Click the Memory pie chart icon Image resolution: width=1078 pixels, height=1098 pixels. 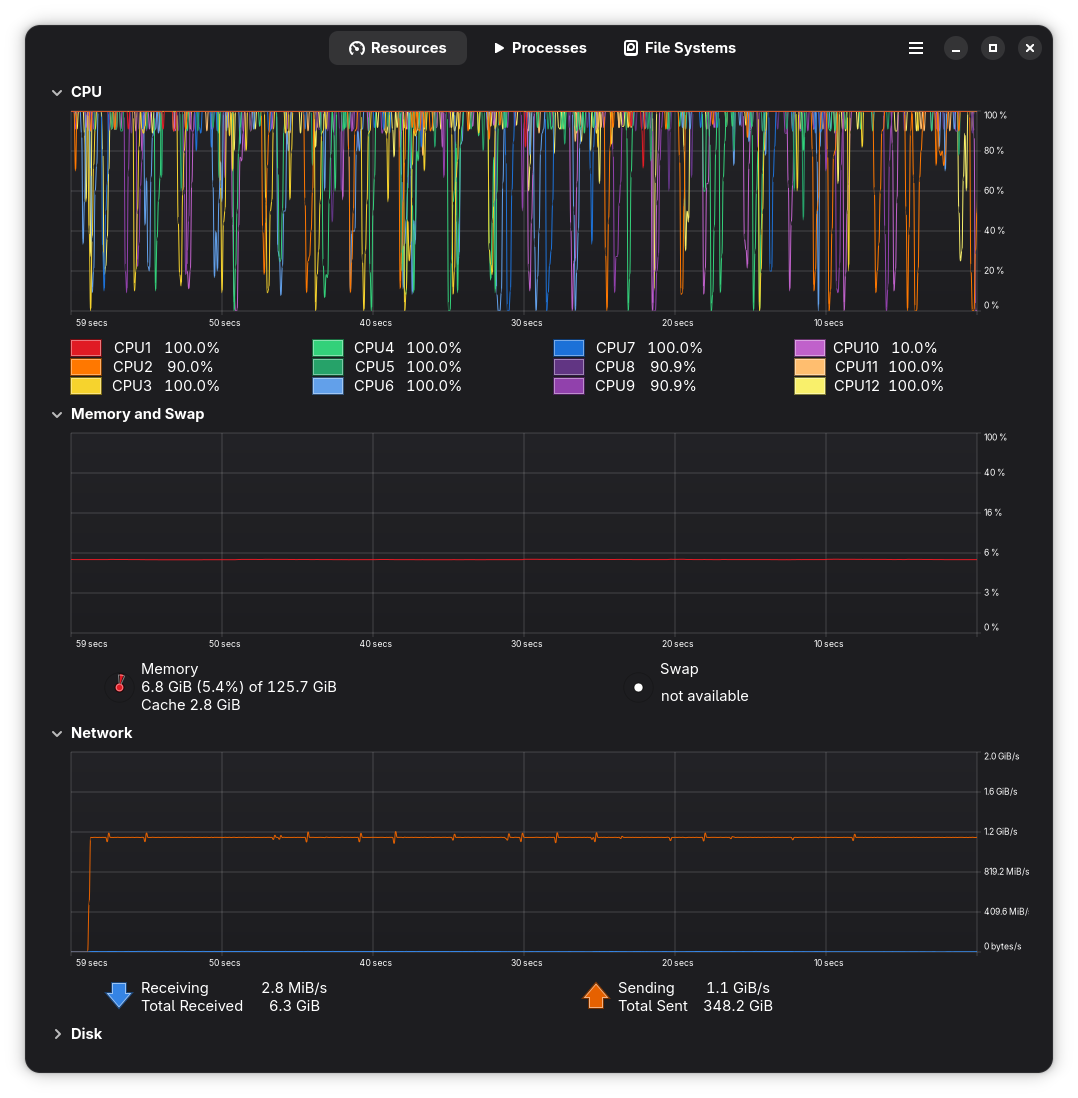tap(120, 686)
